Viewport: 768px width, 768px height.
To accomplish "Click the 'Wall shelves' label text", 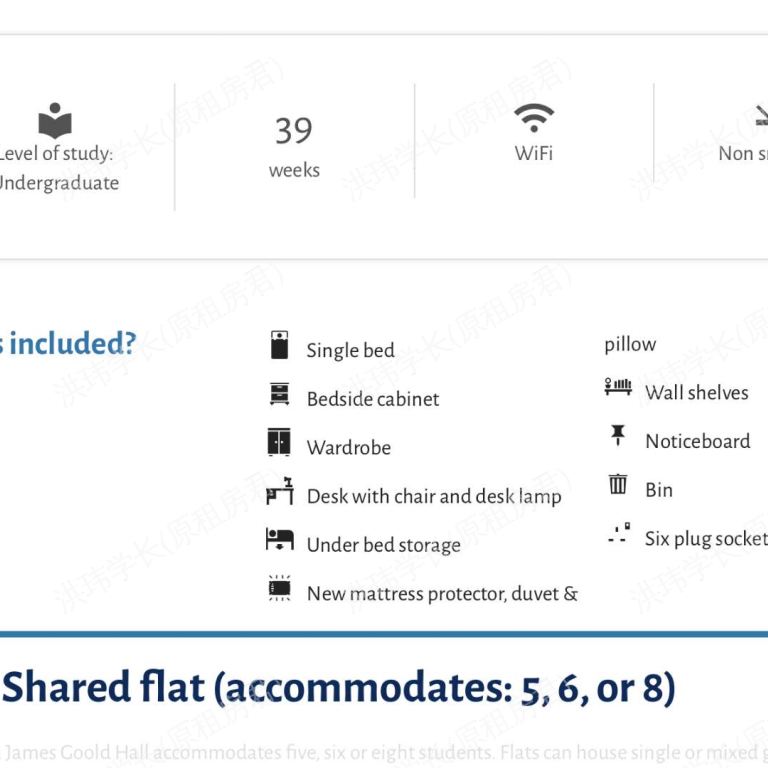I will pyautogui.click(x=696, y=392).
